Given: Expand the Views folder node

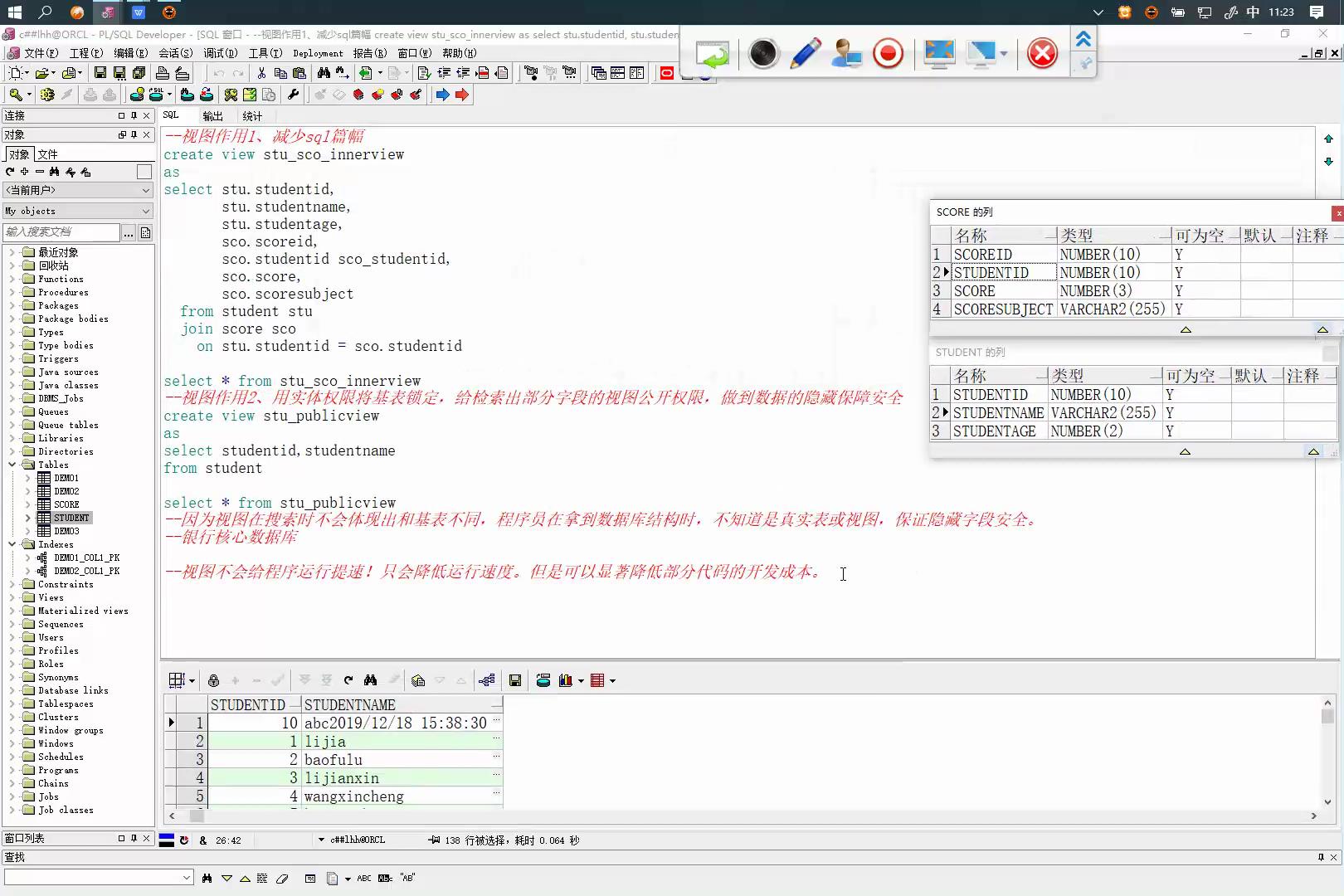Looking at the screenshot, I should [12, 597].
